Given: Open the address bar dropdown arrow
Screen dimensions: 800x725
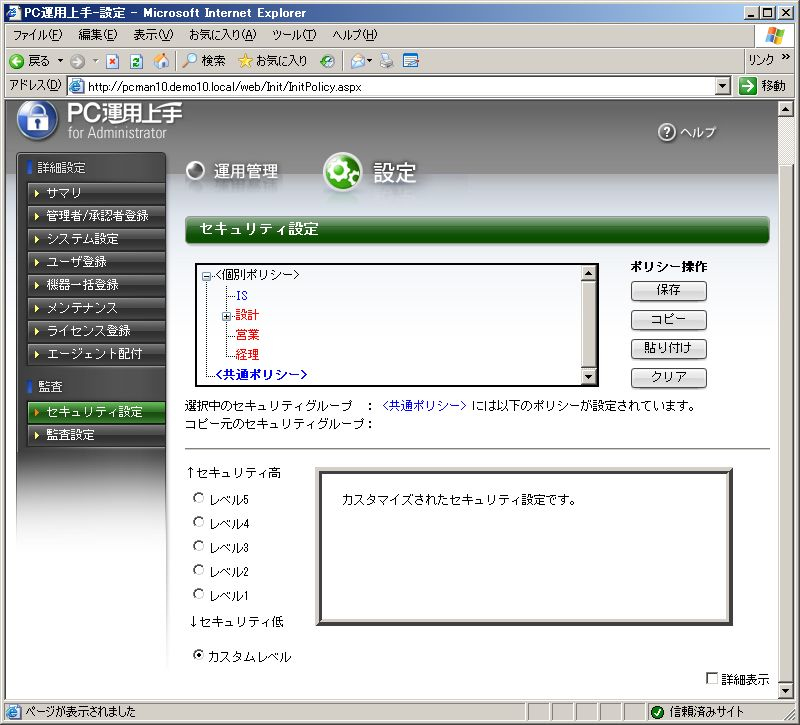Looking at the screenshot, I should click(723, 86).
